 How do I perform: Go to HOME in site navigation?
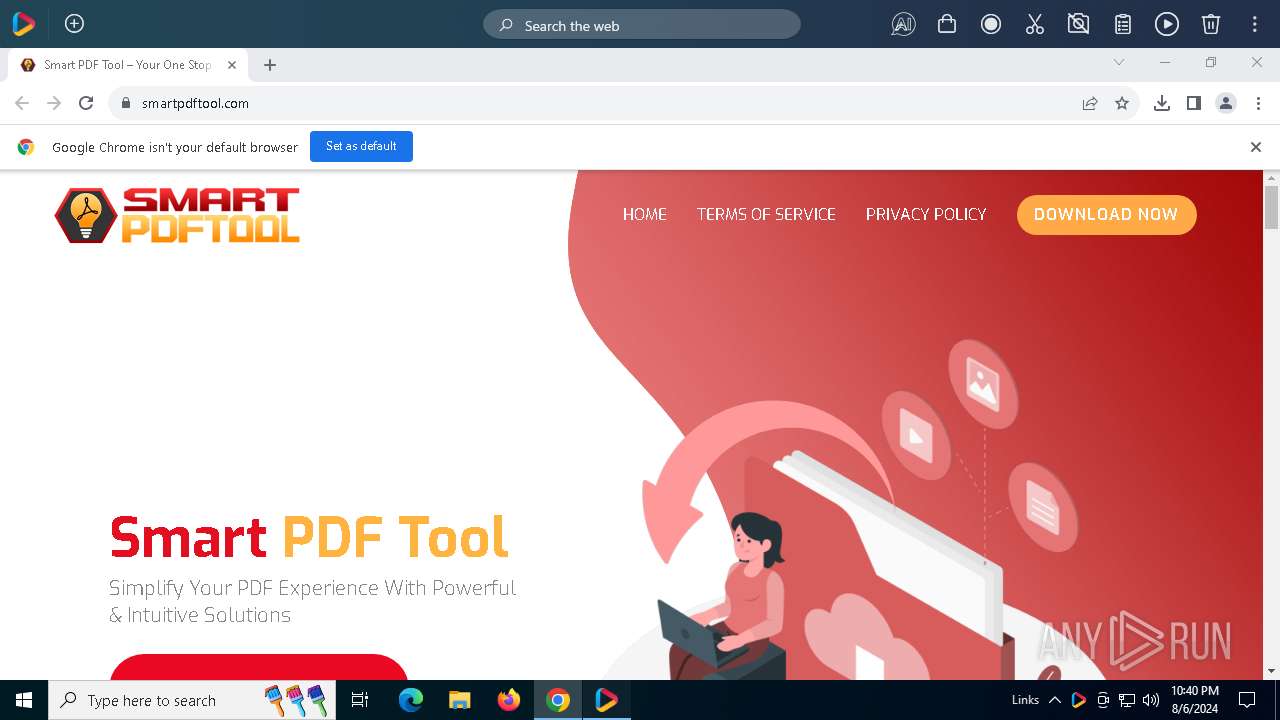(645, 214)
